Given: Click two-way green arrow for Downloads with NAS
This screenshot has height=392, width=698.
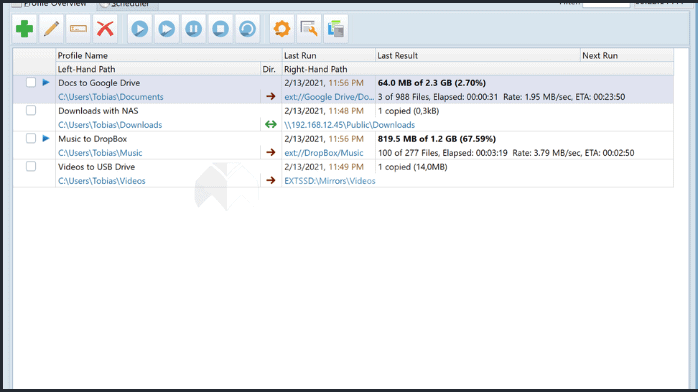Looking at the screenshot, I should pos(271,125).
